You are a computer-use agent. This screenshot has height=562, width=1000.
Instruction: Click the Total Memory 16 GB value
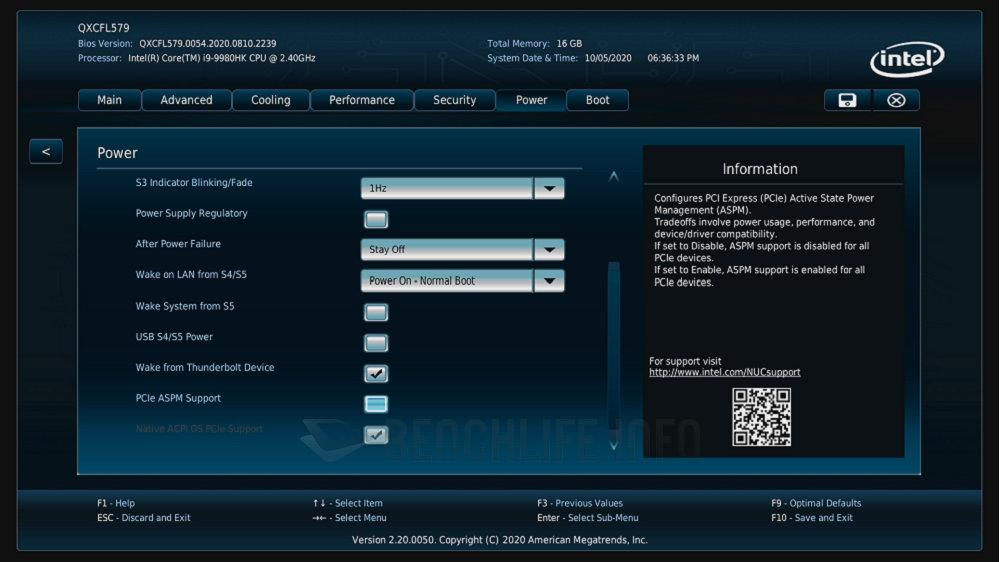click(569, 43)
